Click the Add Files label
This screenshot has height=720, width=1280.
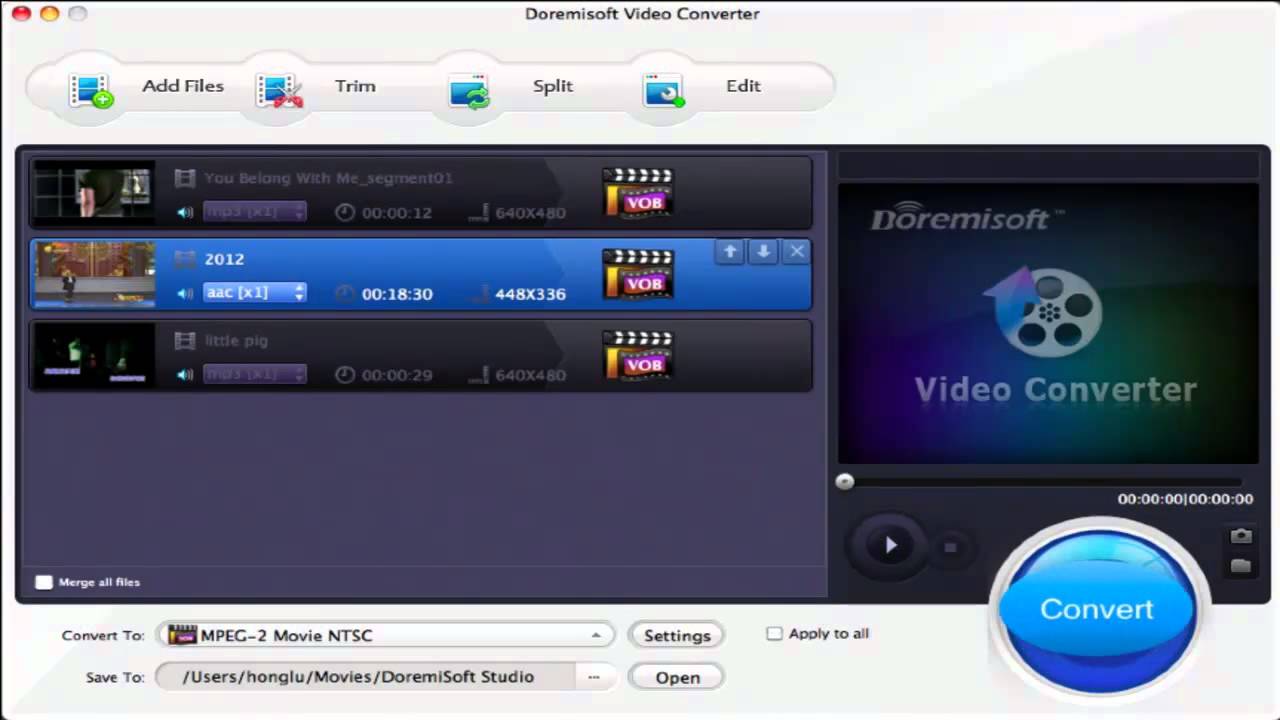coord(183,86)
